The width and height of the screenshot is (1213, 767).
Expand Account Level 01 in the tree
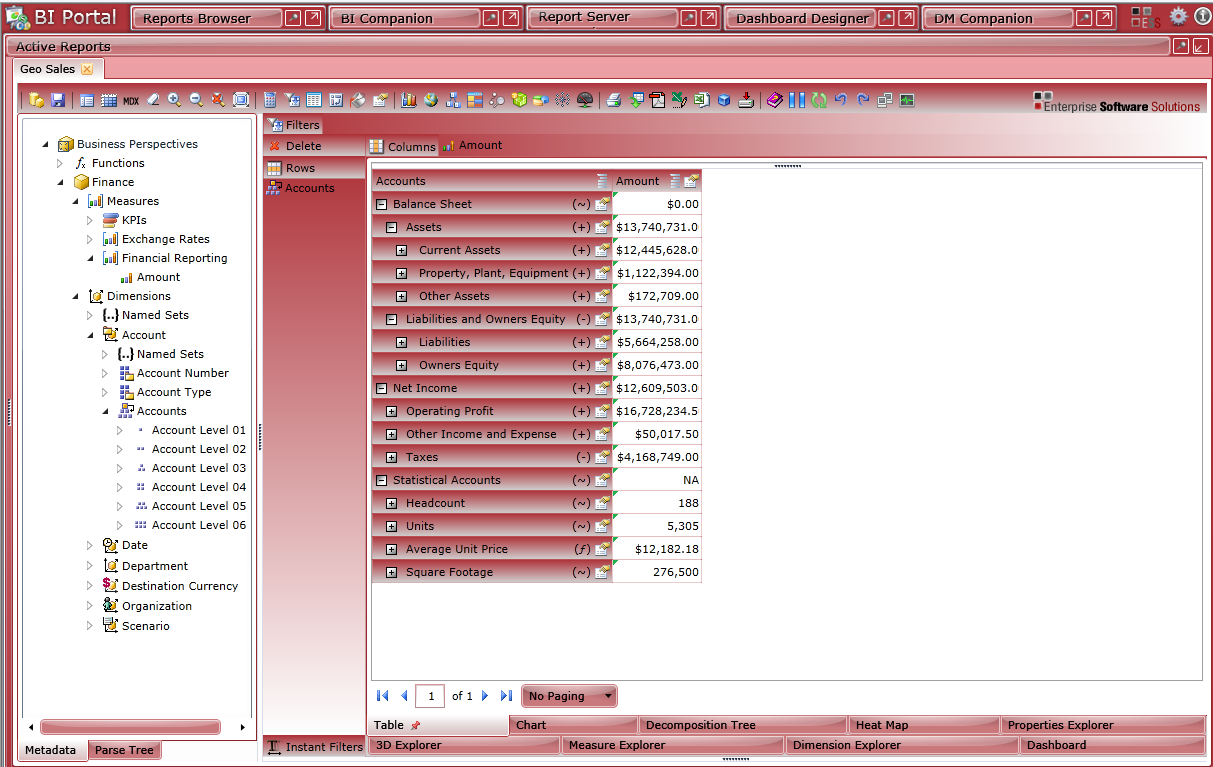(120, 430)
